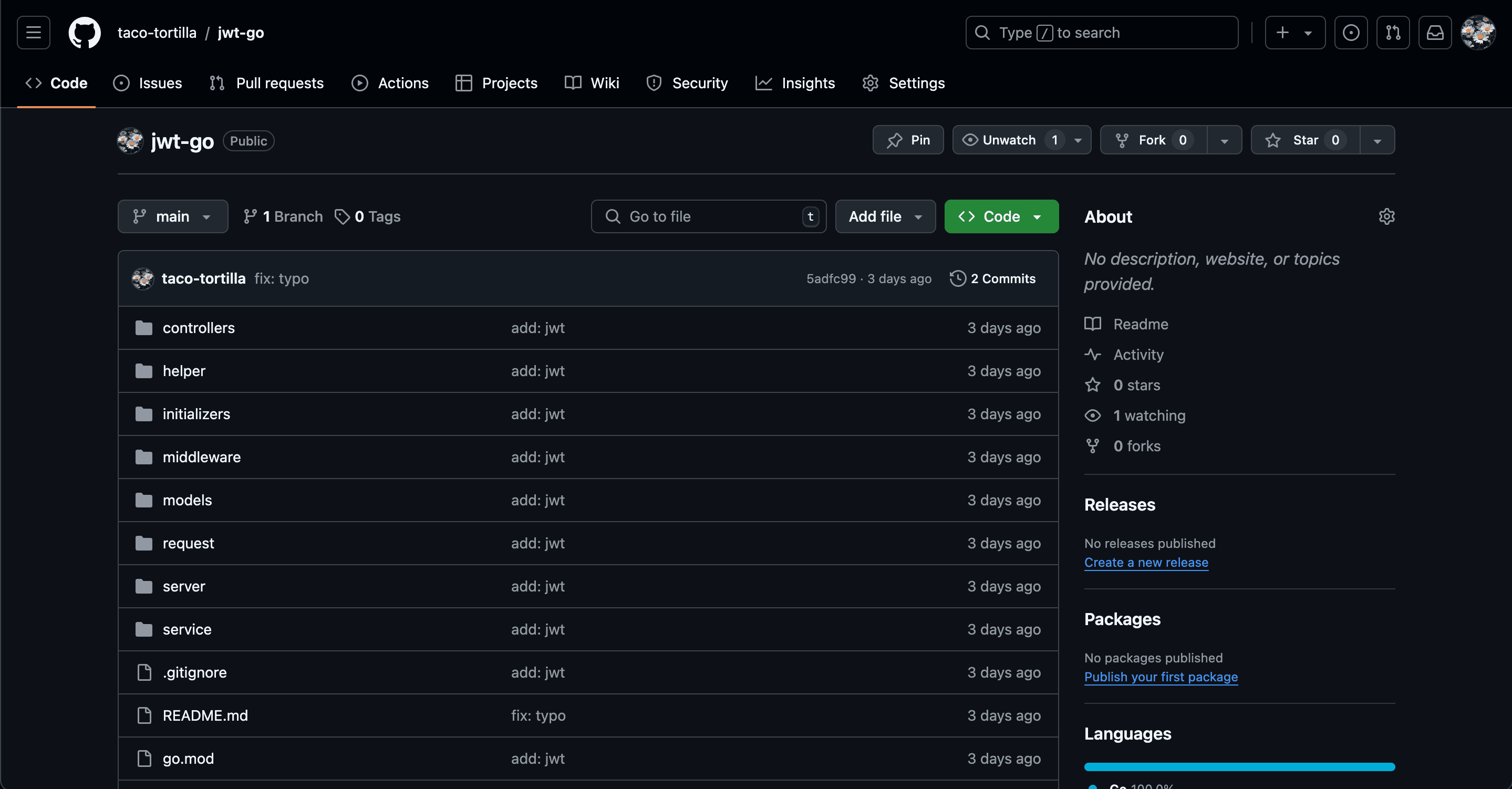Fork the jwt-go repository
Image resolution: width=1512 pixels, height=789 pixels.
(x=1153, y=140)
